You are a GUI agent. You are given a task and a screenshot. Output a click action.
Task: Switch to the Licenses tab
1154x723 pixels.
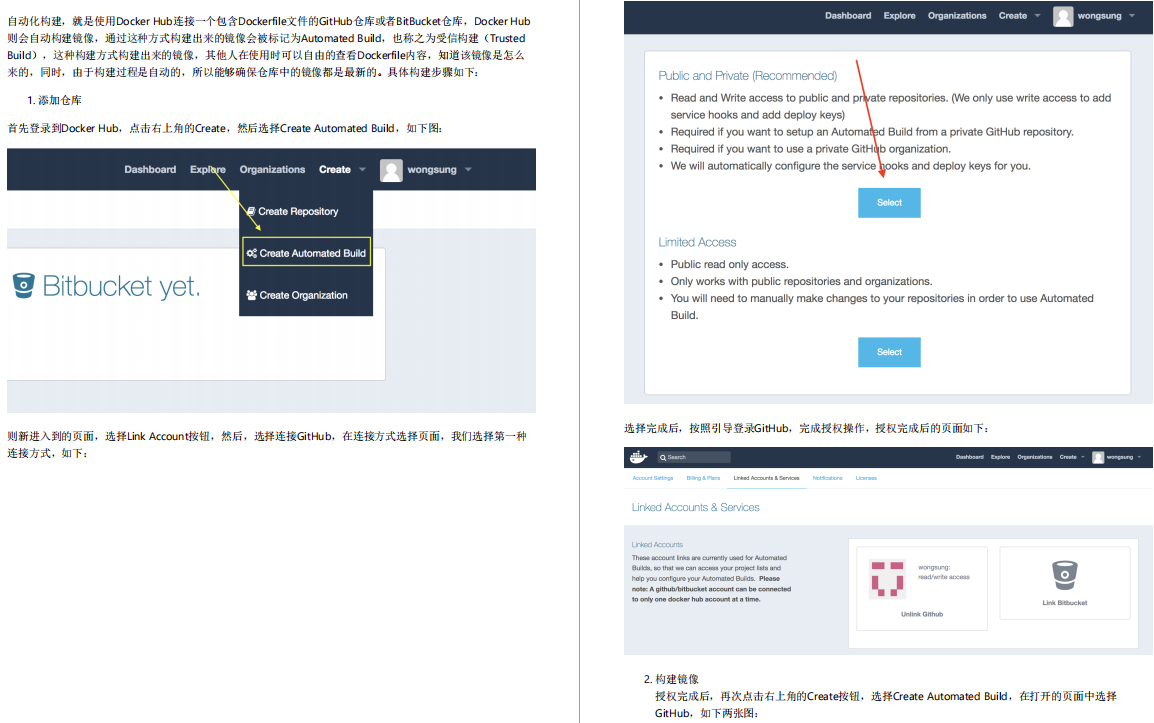pos(866,479)
